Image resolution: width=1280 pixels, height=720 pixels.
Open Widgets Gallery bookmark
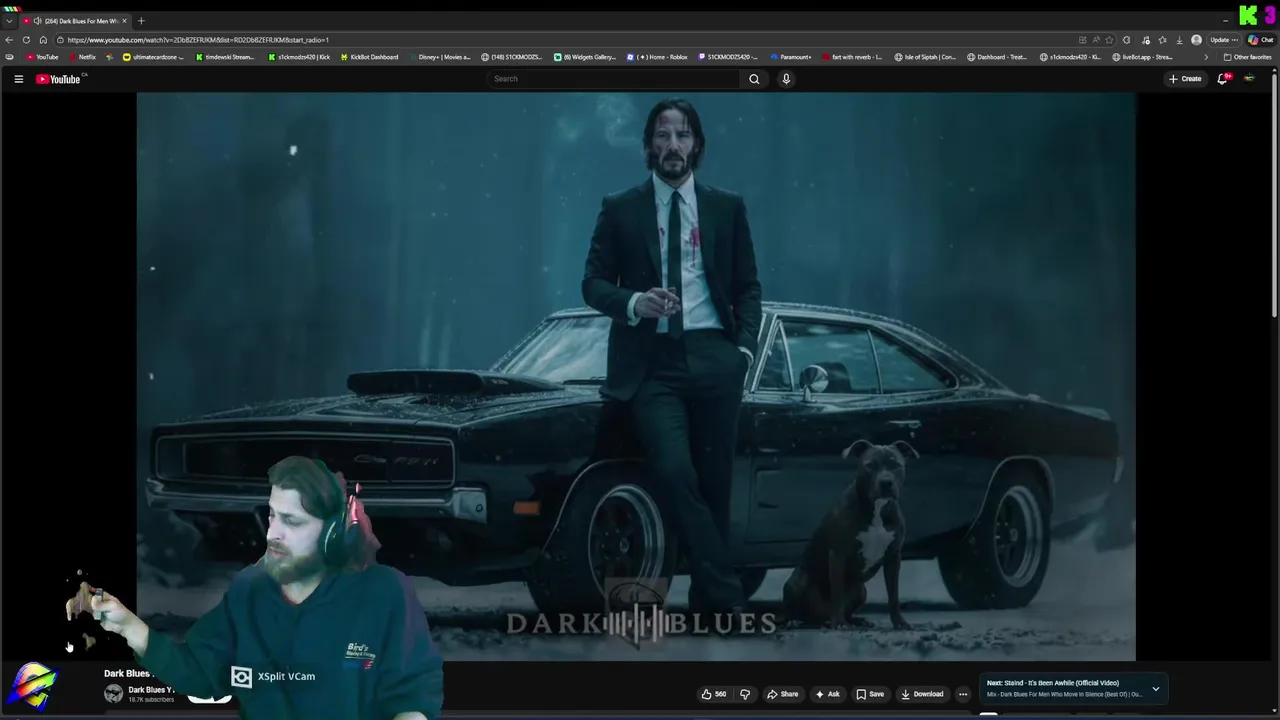click(585, 57)
